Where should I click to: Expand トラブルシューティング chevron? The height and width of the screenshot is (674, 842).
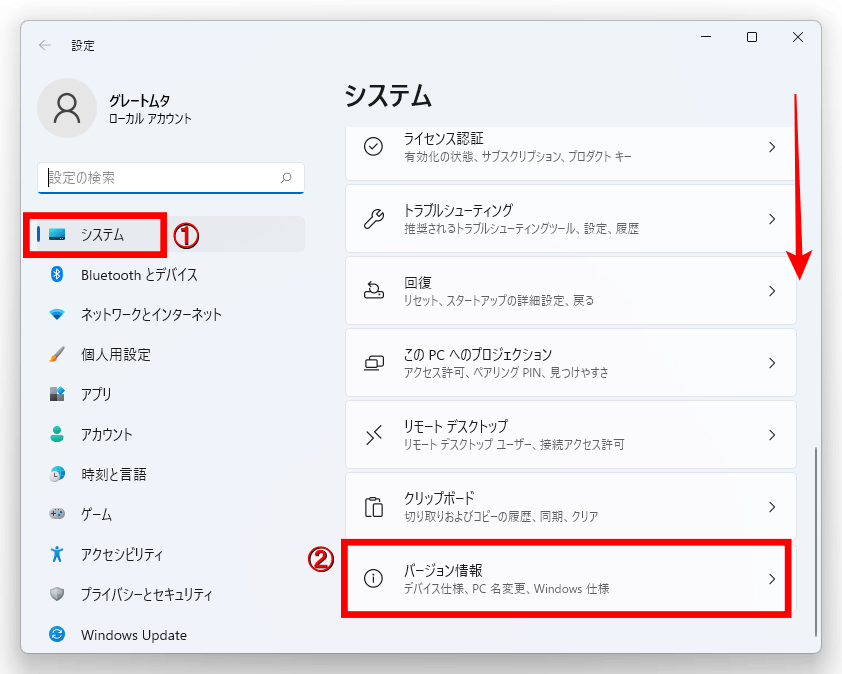pyautogui.click(x=772, y=219)
